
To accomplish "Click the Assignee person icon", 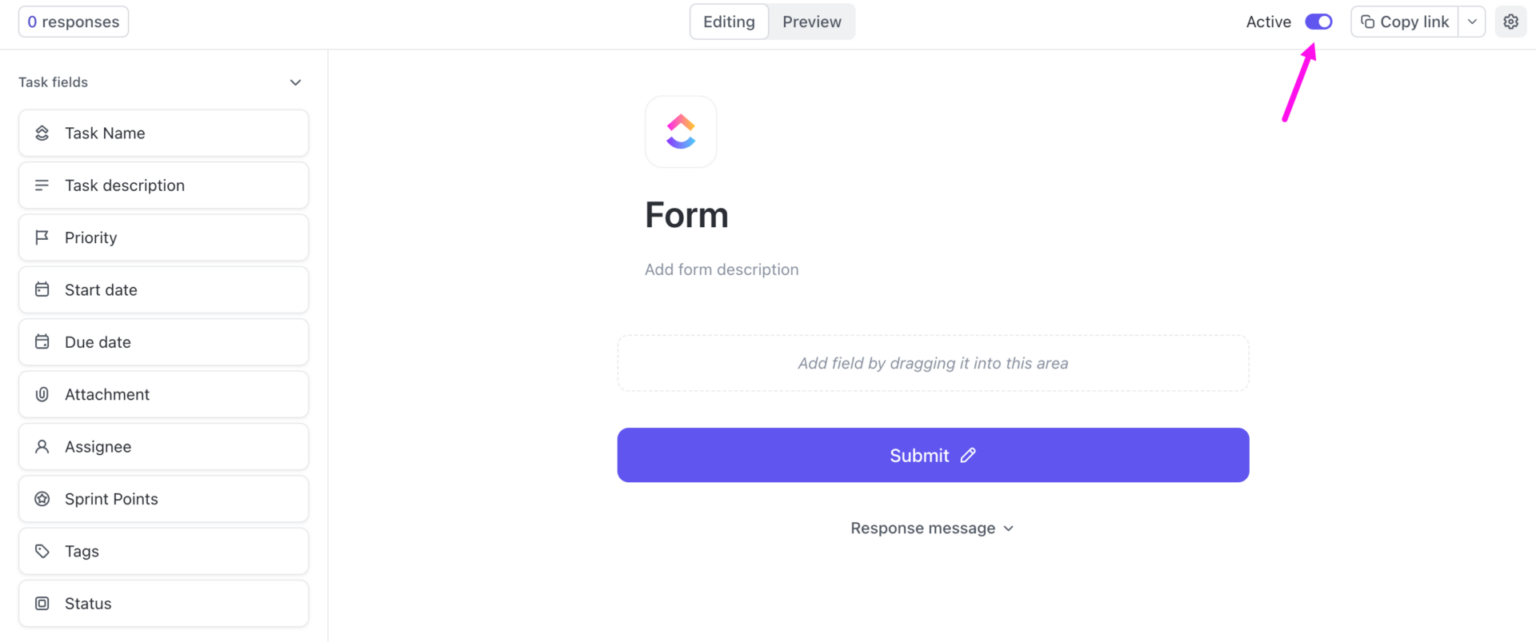I will click(x=41, y=446).
